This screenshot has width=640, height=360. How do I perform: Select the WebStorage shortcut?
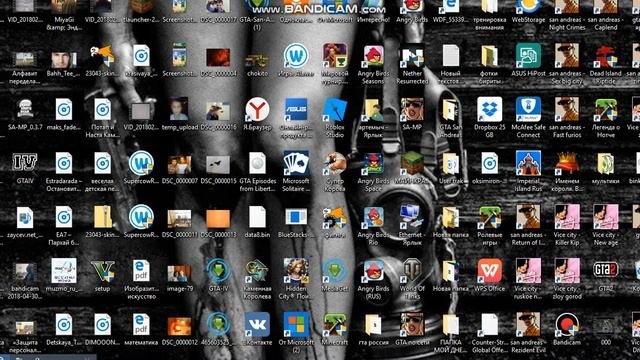click(x=528, y=7)
